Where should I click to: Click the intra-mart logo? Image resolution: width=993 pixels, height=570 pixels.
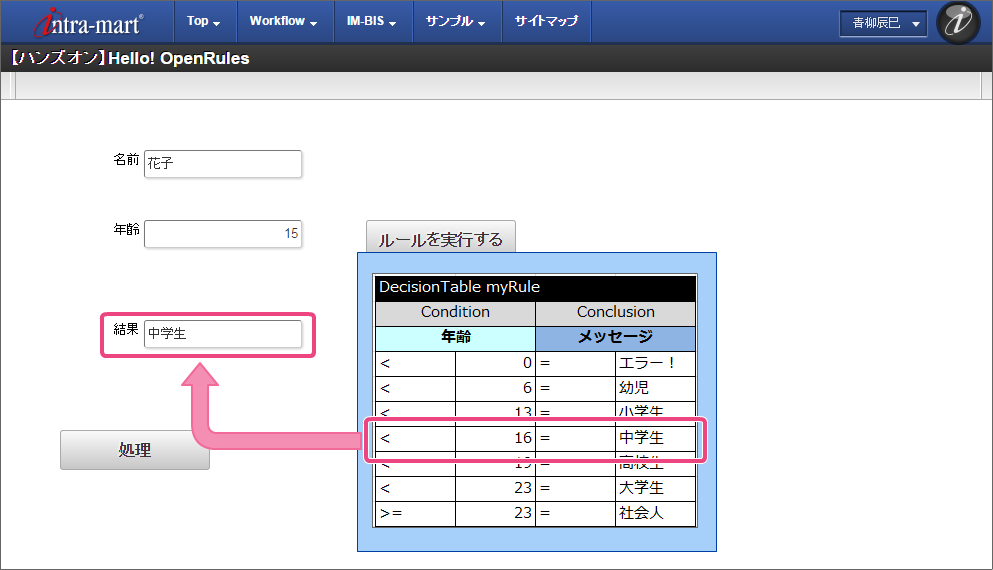[x=89, y=22]
